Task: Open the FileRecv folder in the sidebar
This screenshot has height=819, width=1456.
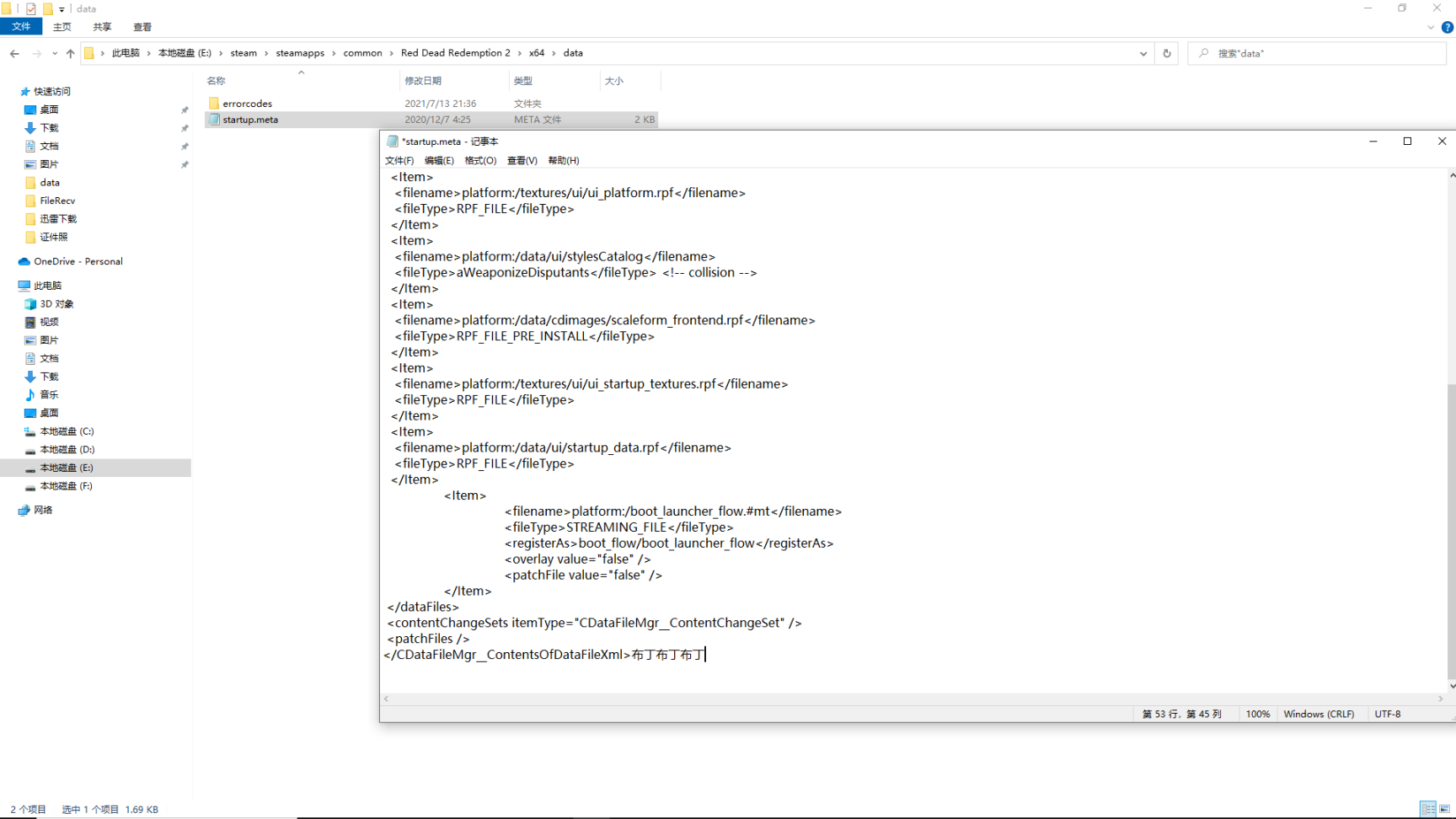Action: pos(57,201)
